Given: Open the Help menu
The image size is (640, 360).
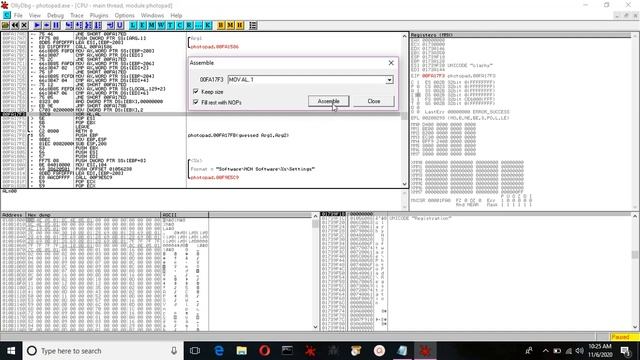Looking at the screenshot, I should 176,15.
